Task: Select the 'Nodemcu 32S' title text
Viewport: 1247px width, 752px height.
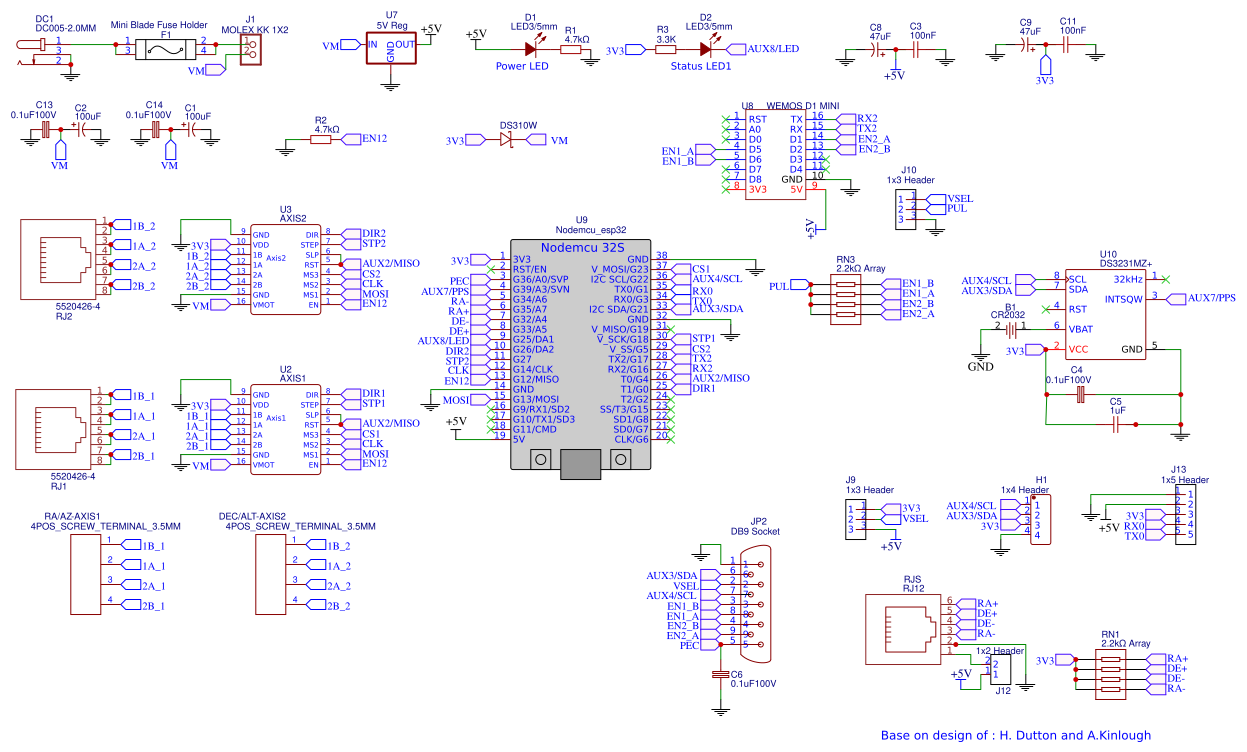Action: click(582, 246)
